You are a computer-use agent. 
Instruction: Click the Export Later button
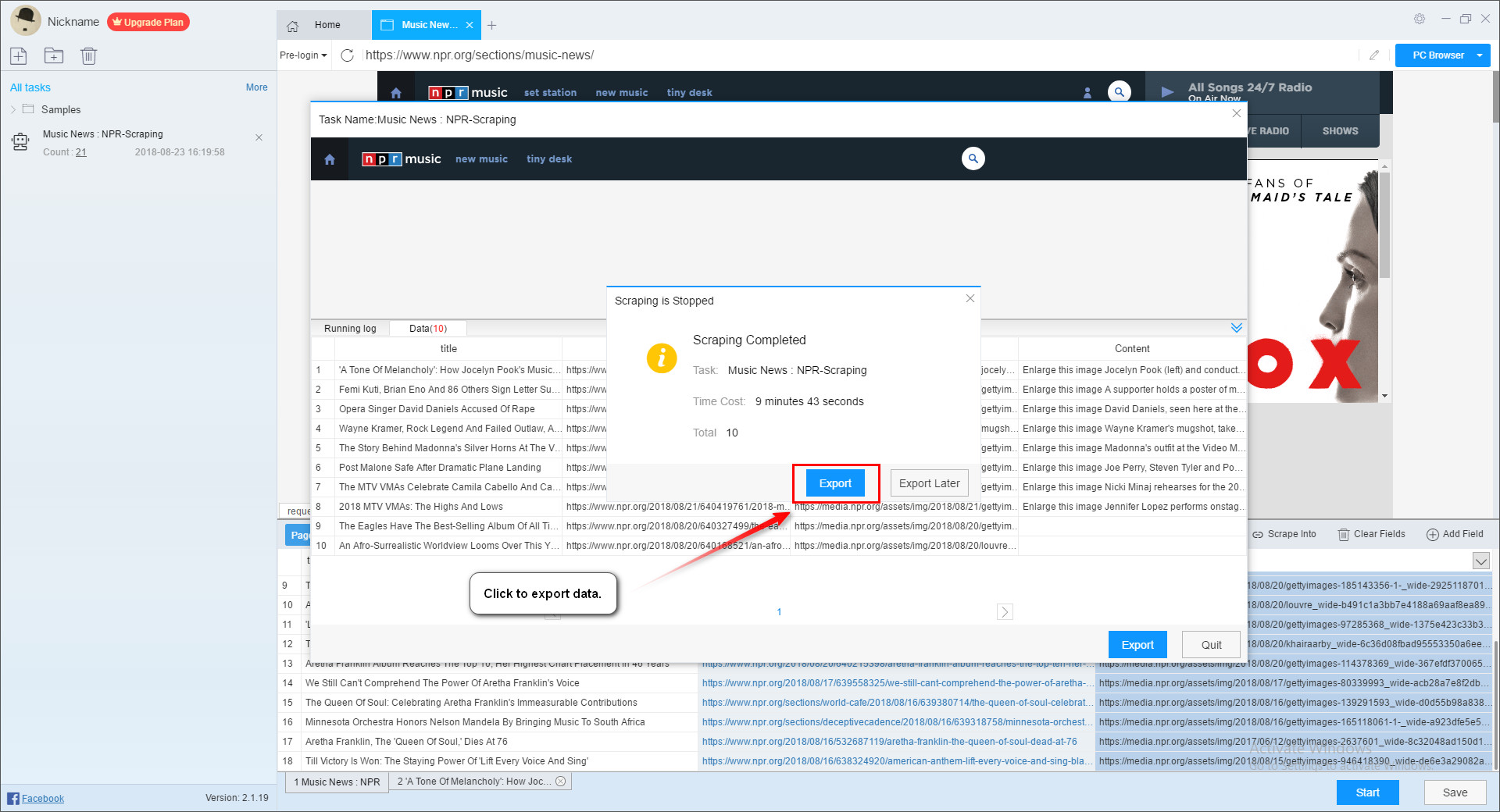[929, 483]
